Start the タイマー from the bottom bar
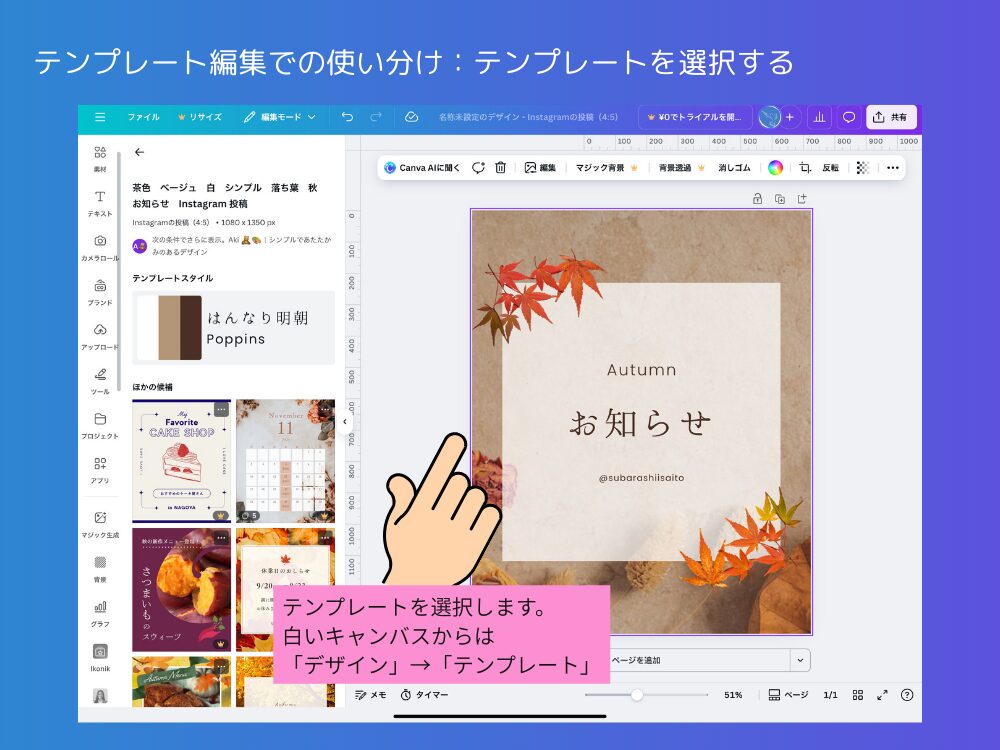 tap(425, 694)
